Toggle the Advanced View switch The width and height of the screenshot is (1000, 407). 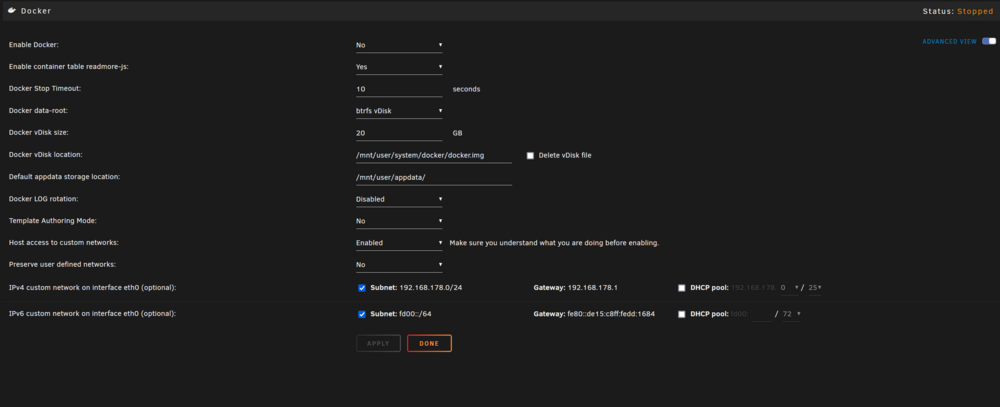click(989, 41)
